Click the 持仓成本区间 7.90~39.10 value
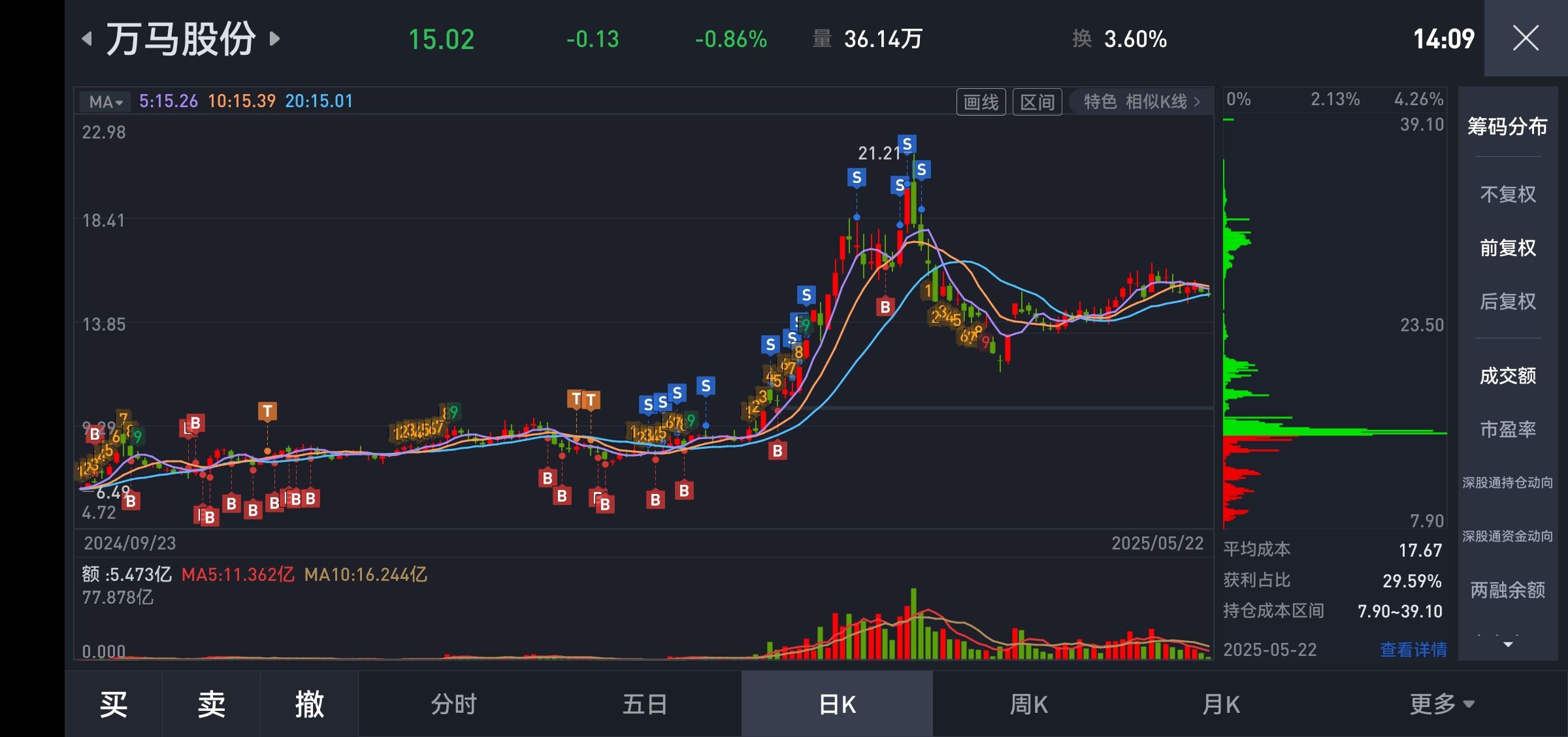The width and height of the screenshot is (1568, 737). 1400,612
